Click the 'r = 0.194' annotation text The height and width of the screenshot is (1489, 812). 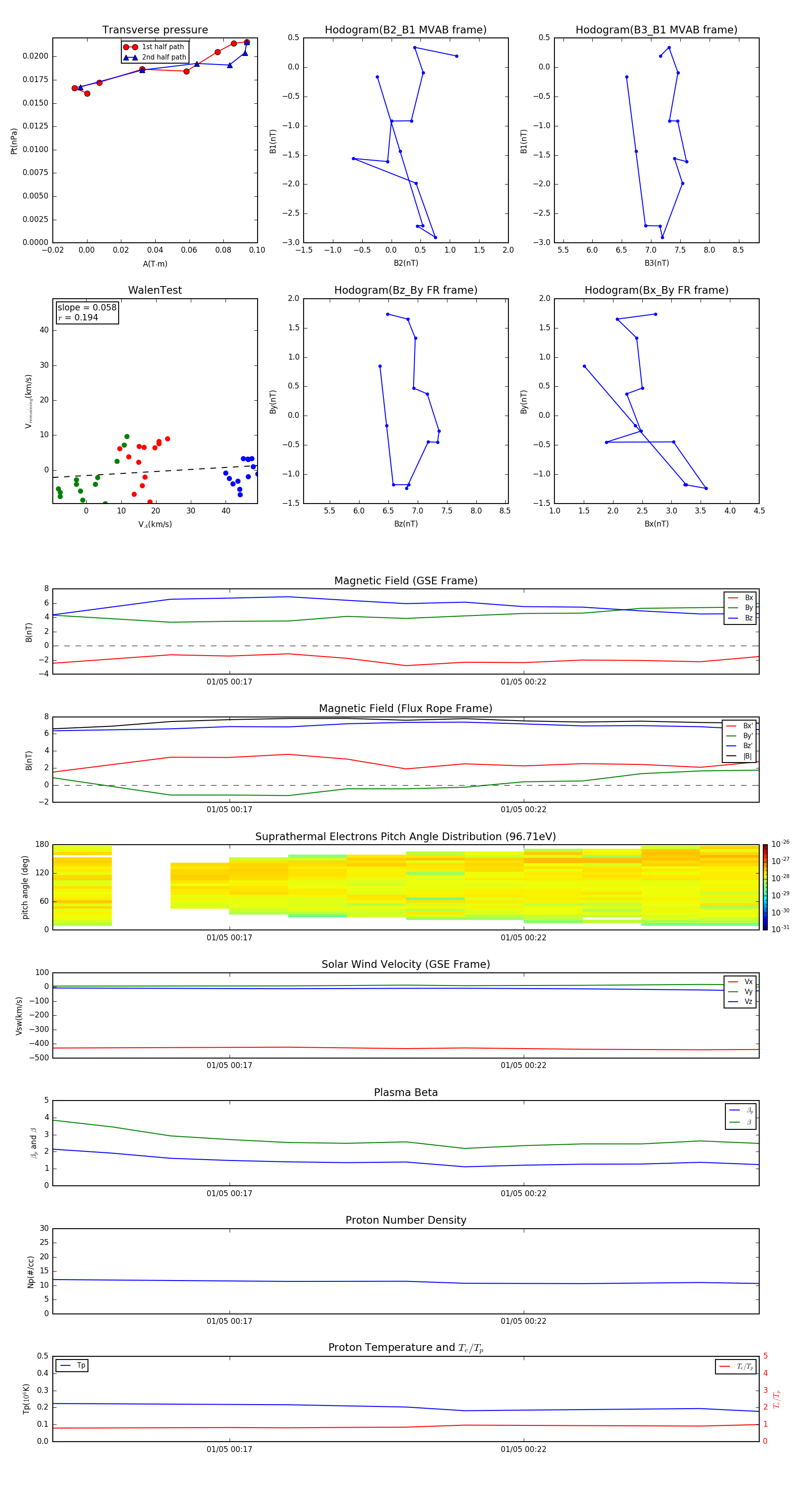pos(78,318)
